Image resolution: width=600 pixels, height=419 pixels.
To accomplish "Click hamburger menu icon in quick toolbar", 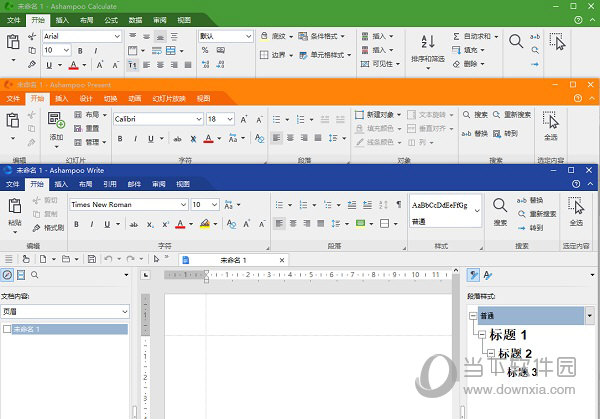I will point(8,259).
